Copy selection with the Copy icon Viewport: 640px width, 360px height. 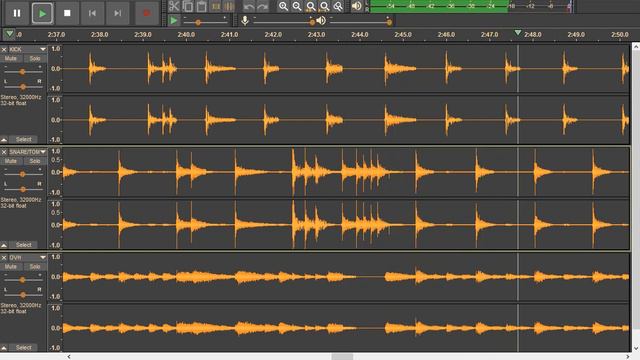[x=188, y=6]
